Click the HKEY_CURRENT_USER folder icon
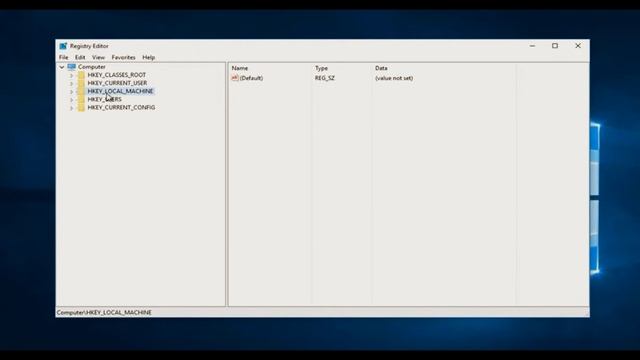Screen dimensions: 640x360 click(81, 83)
